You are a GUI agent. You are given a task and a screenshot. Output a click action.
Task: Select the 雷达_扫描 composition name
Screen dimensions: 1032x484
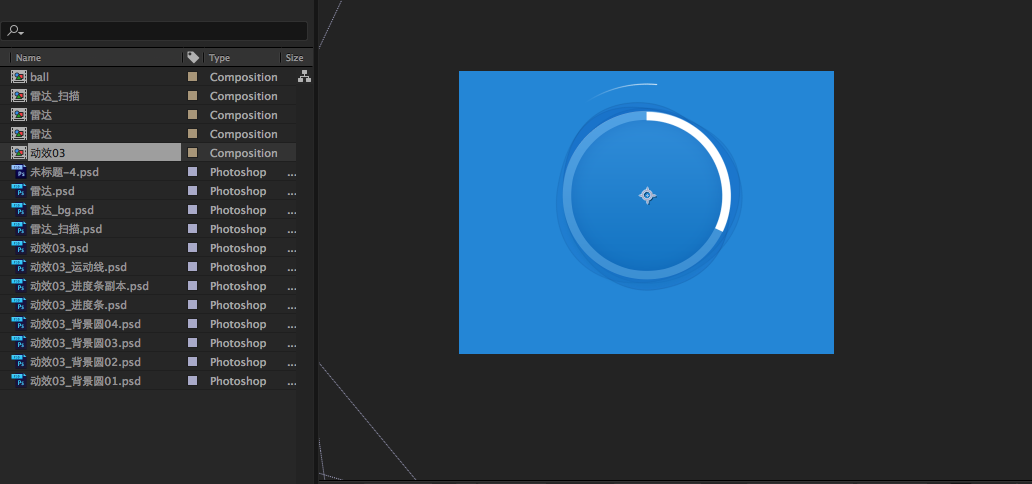(x=55, y=96)
